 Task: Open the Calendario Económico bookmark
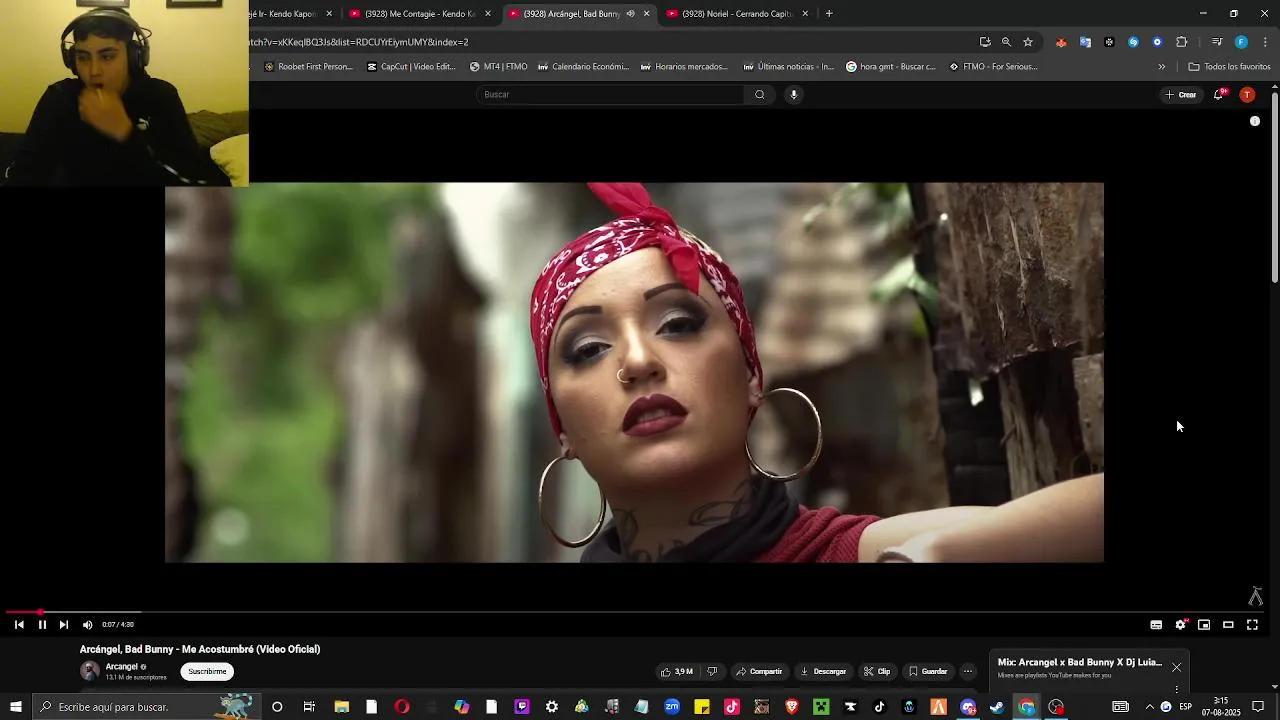[583, 67]
